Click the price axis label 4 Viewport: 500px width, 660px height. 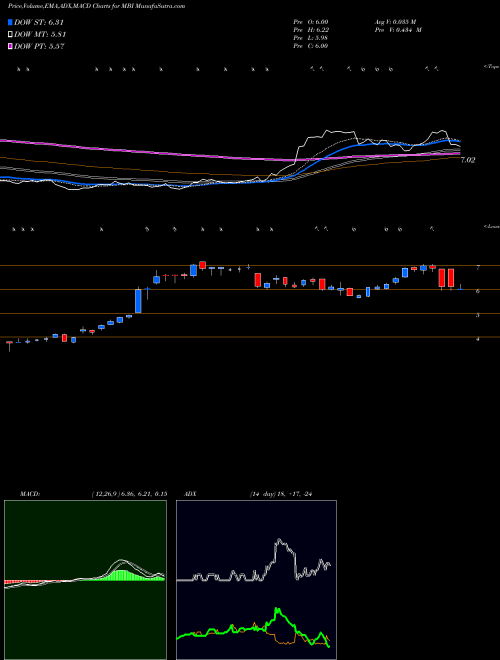478,338
